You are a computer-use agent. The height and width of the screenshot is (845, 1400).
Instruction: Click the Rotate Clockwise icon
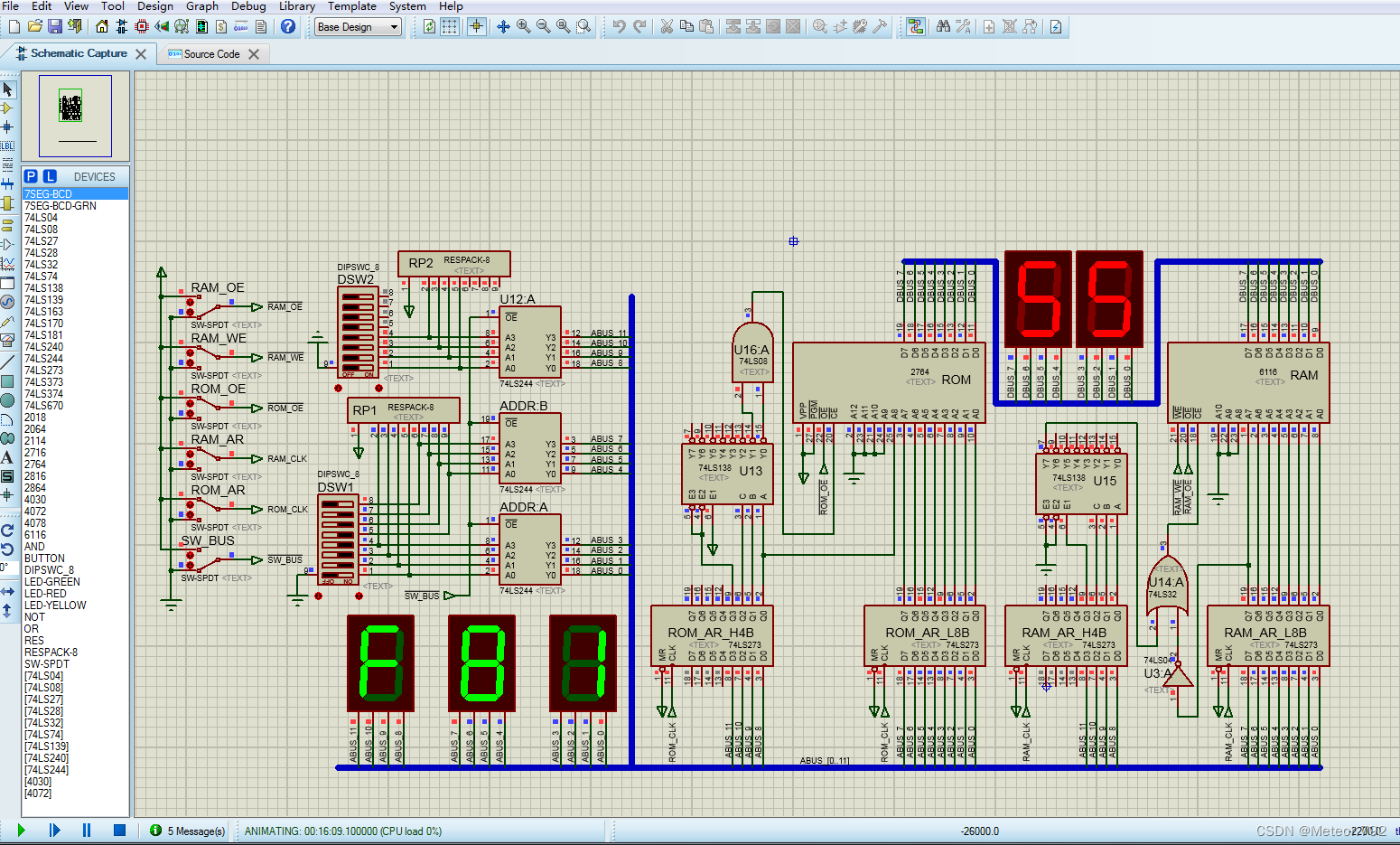[7, 530]
